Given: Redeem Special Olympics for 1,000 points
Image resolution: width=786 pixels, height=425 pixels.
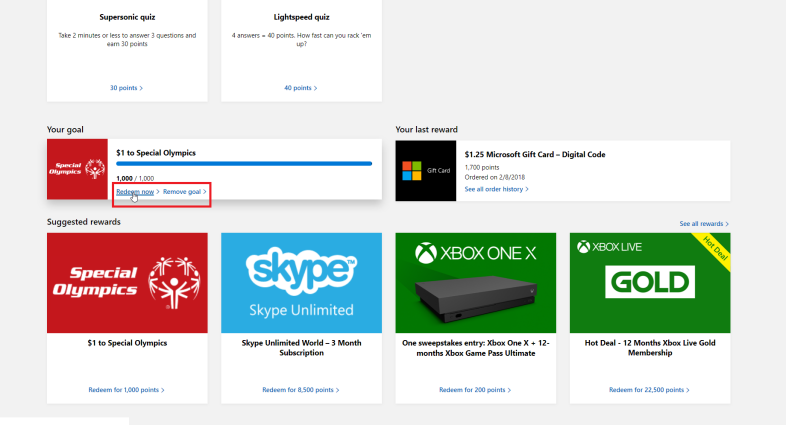Looking at the screenshot, I should pos(126,389).
